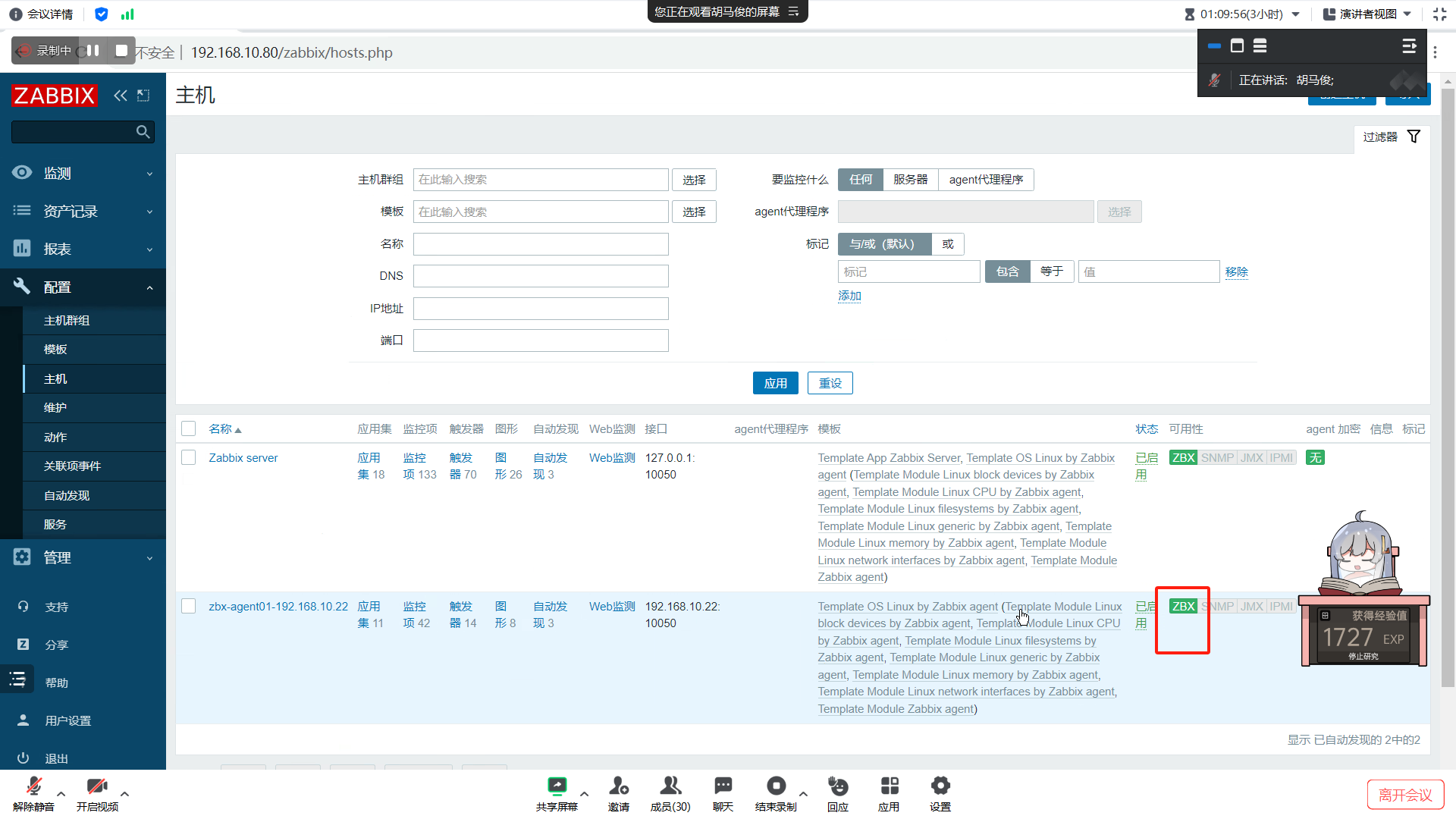Click the 结束录制 end recording icon
Viewport: 1456px width, 819px height.
click(776, 786)
